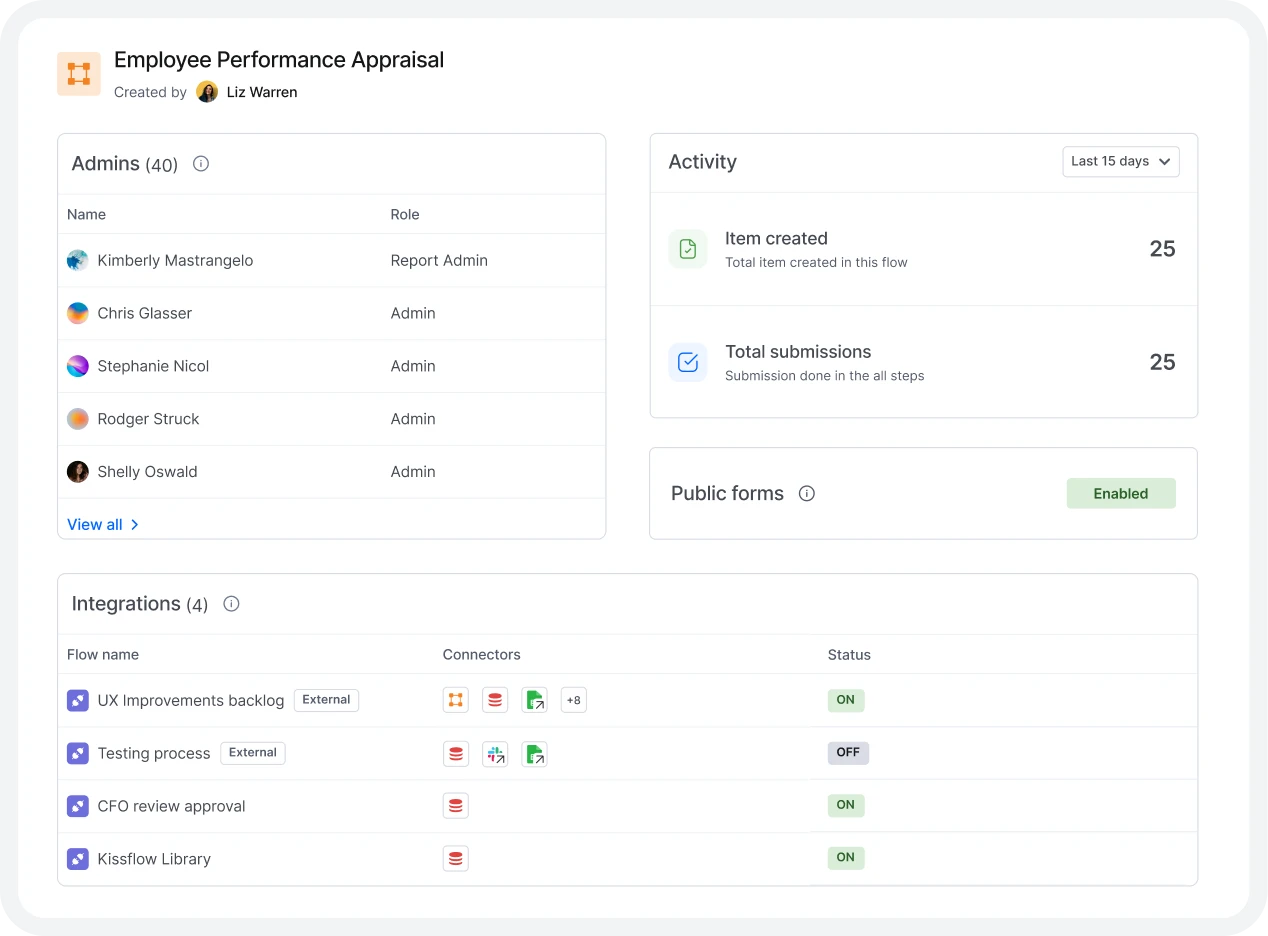The image size is (1268, 936).
Task: Click the purple icon for UX Improvements backlog
Action: click(x=78, y=700)
